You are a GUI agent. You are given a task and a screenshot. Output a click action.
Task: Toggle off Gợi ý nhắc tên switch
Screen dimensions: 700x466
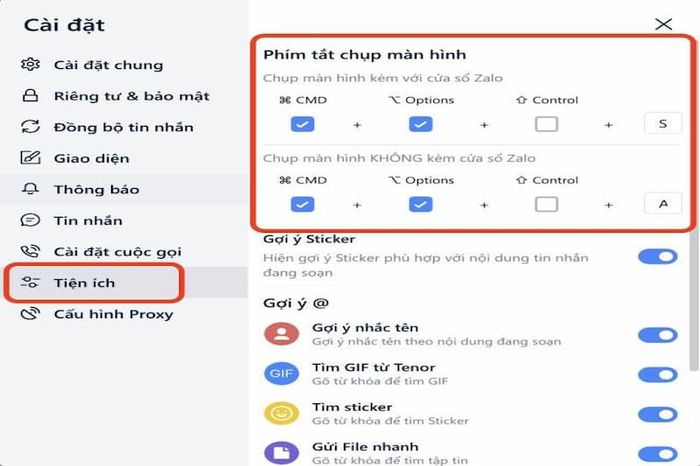pos(658,335)
